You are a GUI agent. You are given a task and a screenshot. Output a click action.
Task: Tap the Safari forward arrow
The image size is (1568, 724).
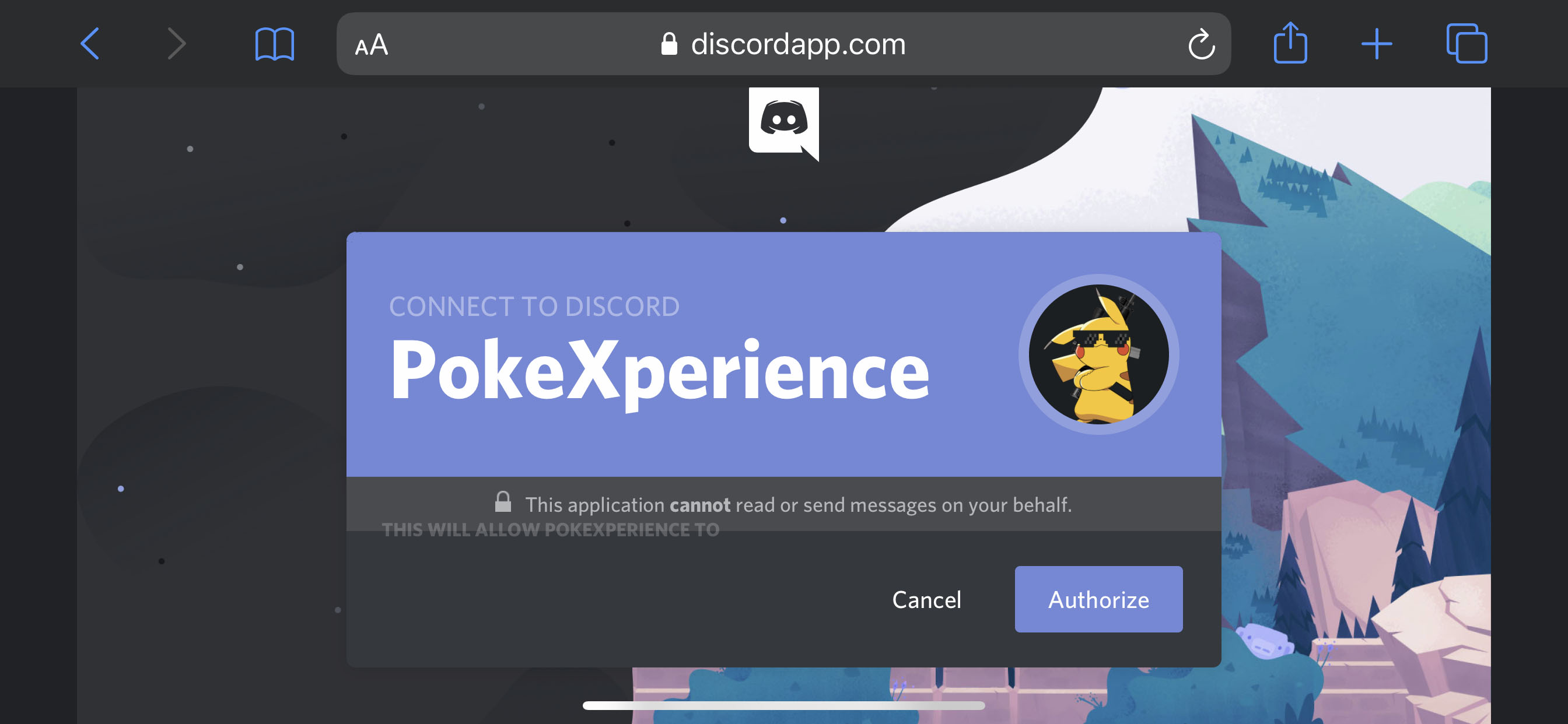pyautogui.click(x=176, y=44)
